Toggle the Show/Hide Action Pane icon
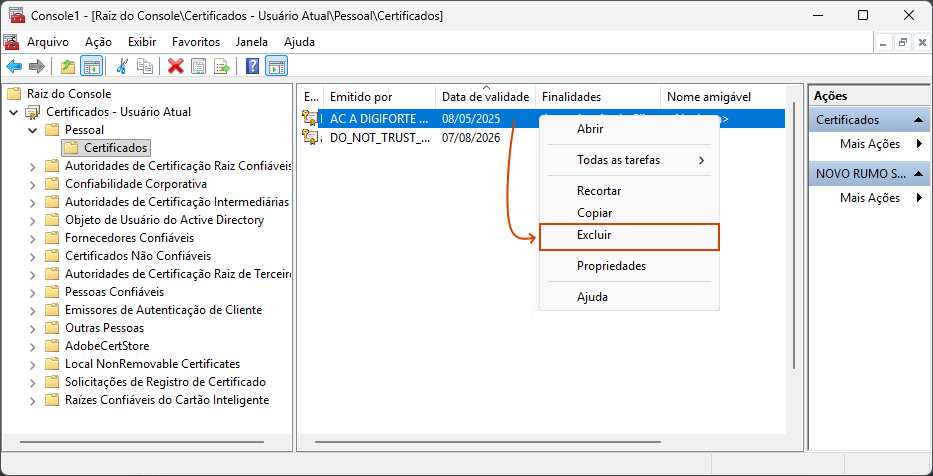Screen dimensions: 933x476 276,66
